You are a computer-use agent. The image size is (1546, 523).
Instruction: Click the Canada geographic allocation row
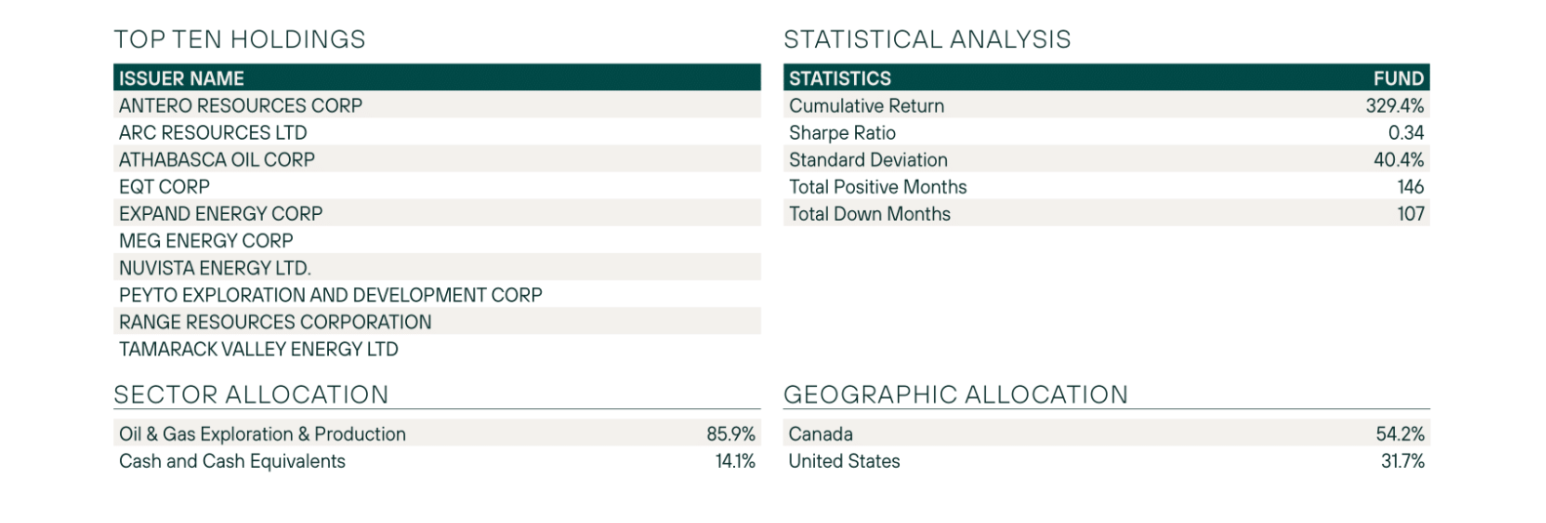1107,433
